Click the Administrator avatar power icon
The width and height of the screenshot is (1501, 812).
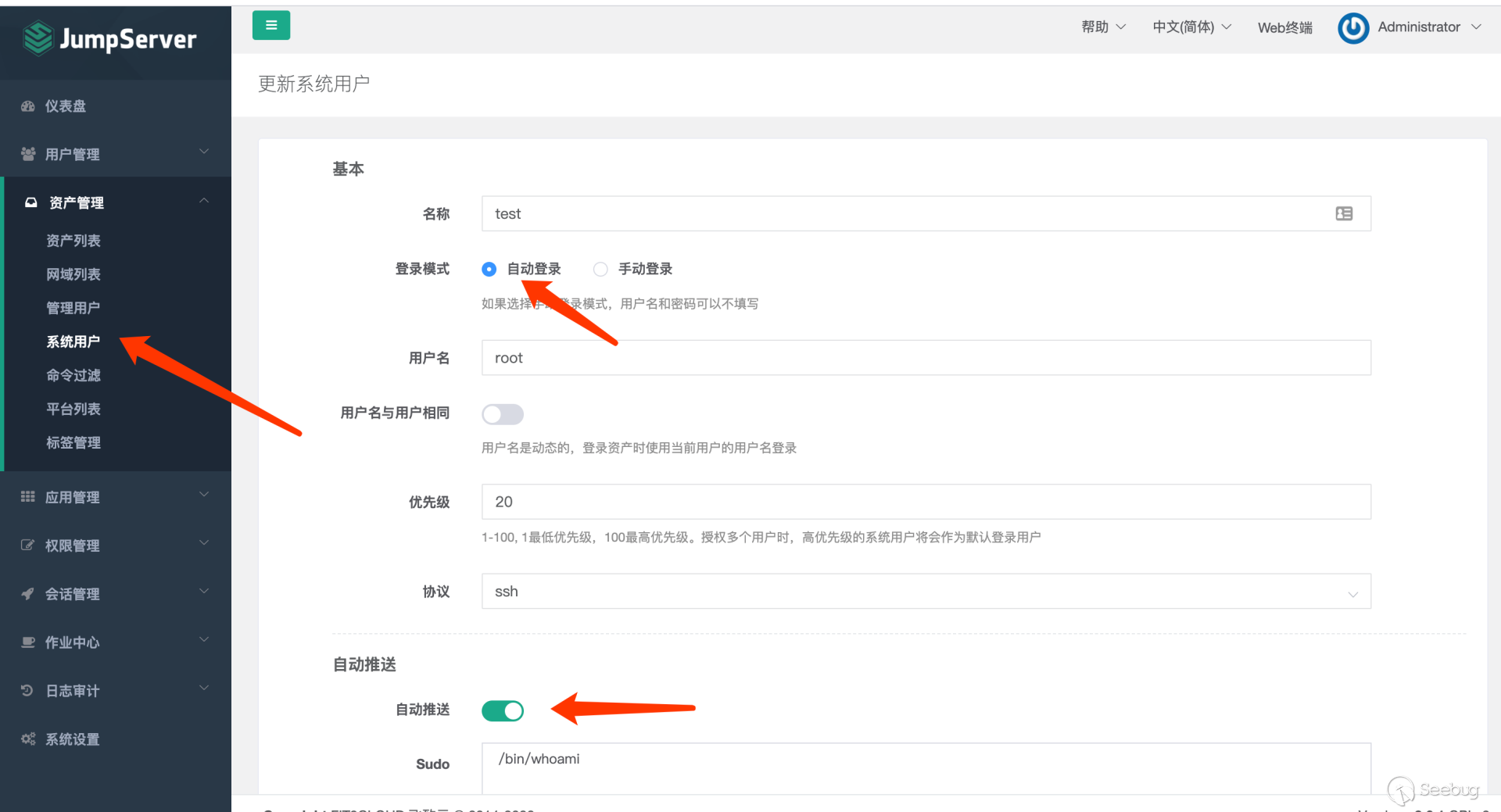pyautogui.click(x=1353, y=28)
